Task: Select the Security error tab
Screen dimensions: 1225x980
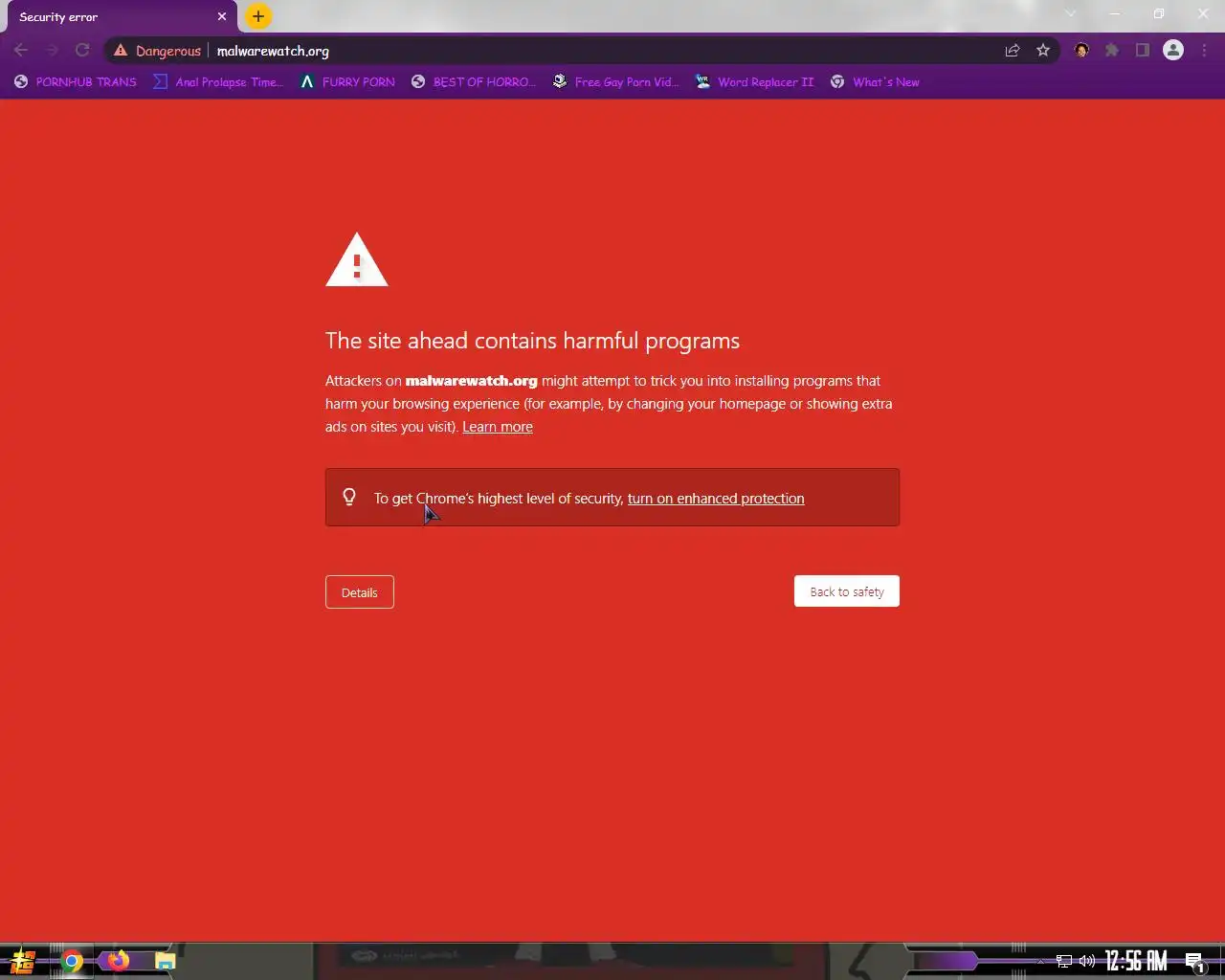Action: click(119, 17)
